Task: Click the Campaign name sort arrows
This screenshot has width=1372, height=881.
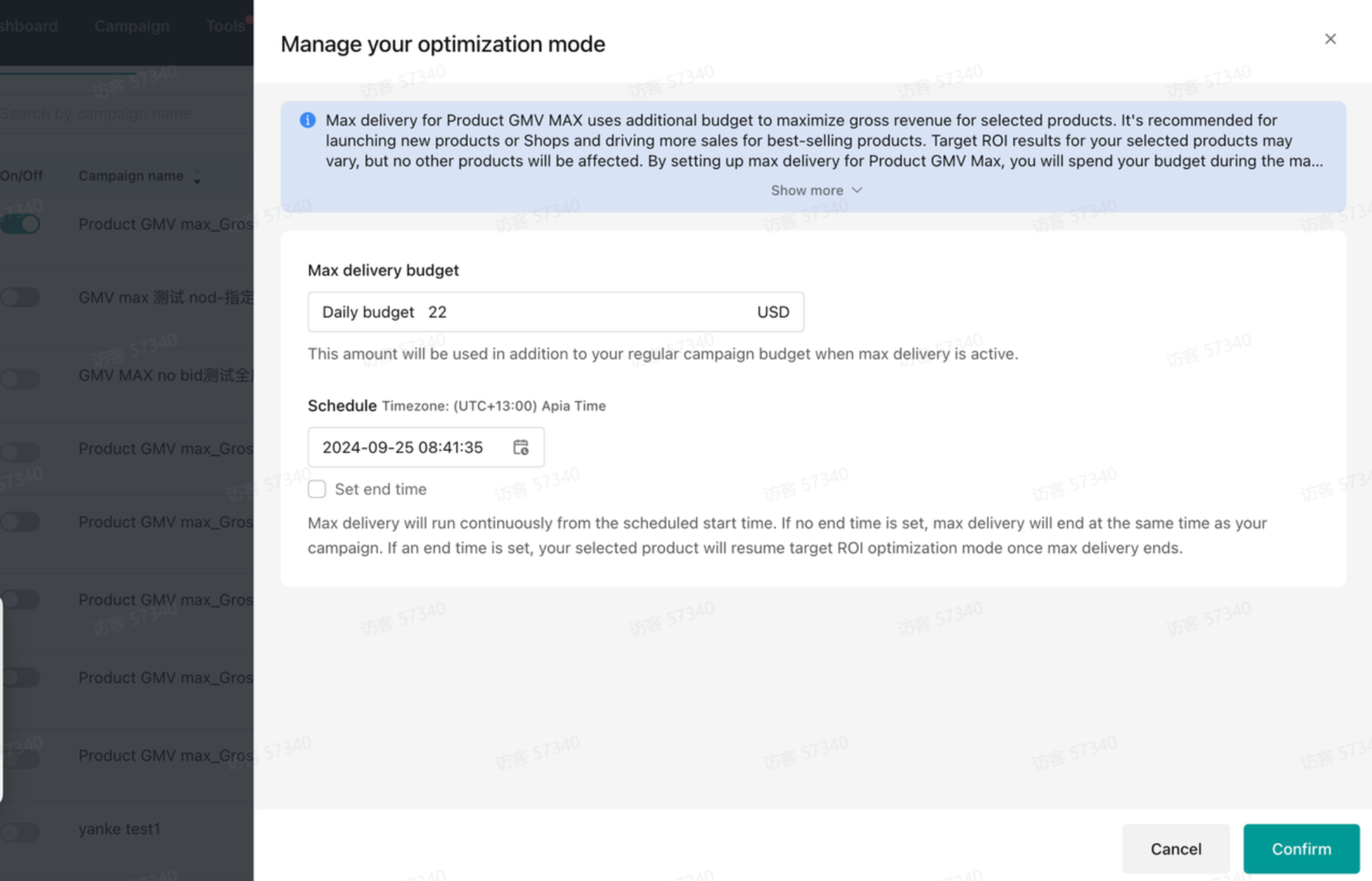Action: click(x=197, y=176)
